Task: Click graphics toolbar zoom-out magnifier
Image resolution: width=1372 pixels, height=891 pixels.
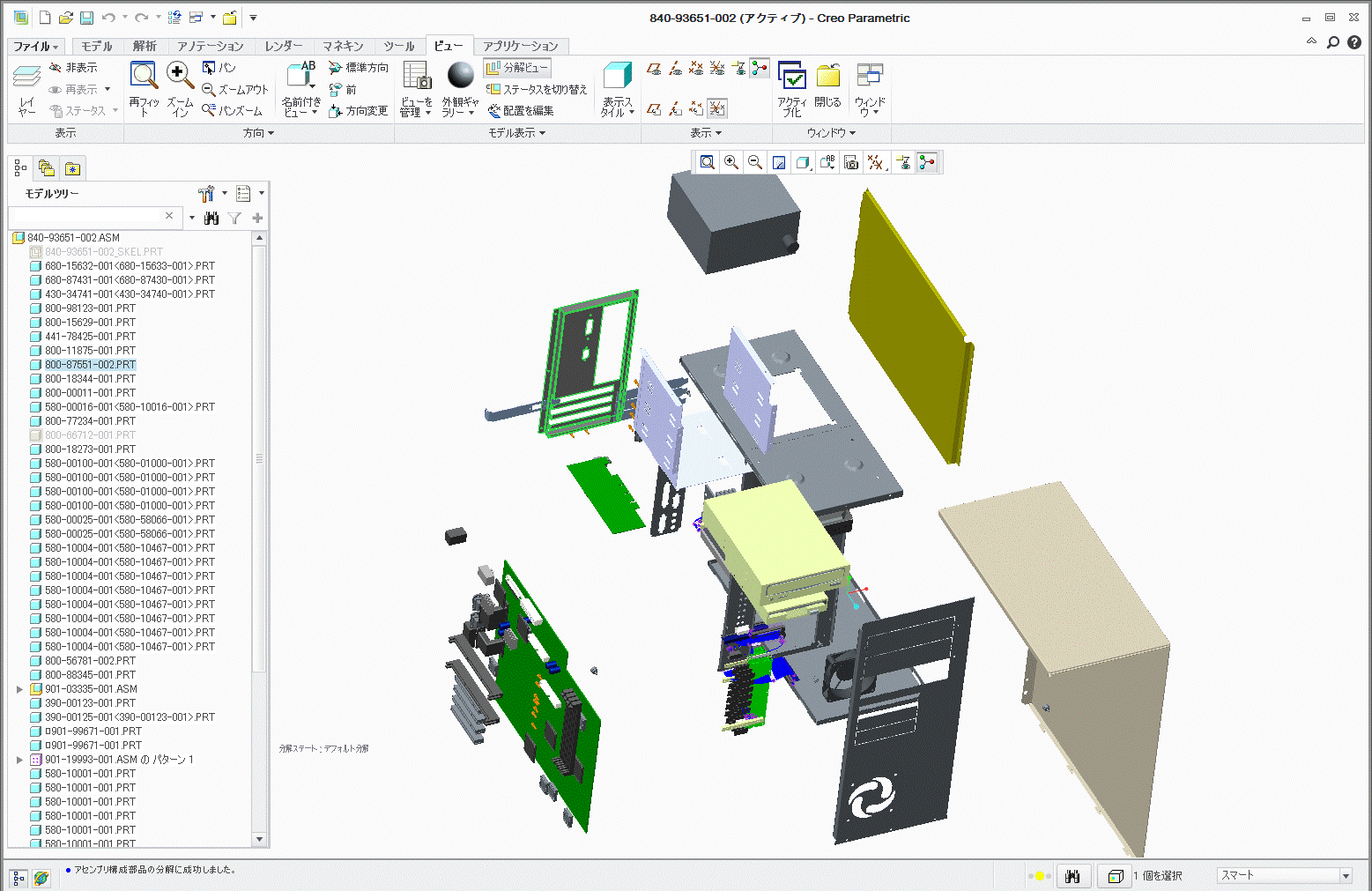Action: (x=754, y=162)
